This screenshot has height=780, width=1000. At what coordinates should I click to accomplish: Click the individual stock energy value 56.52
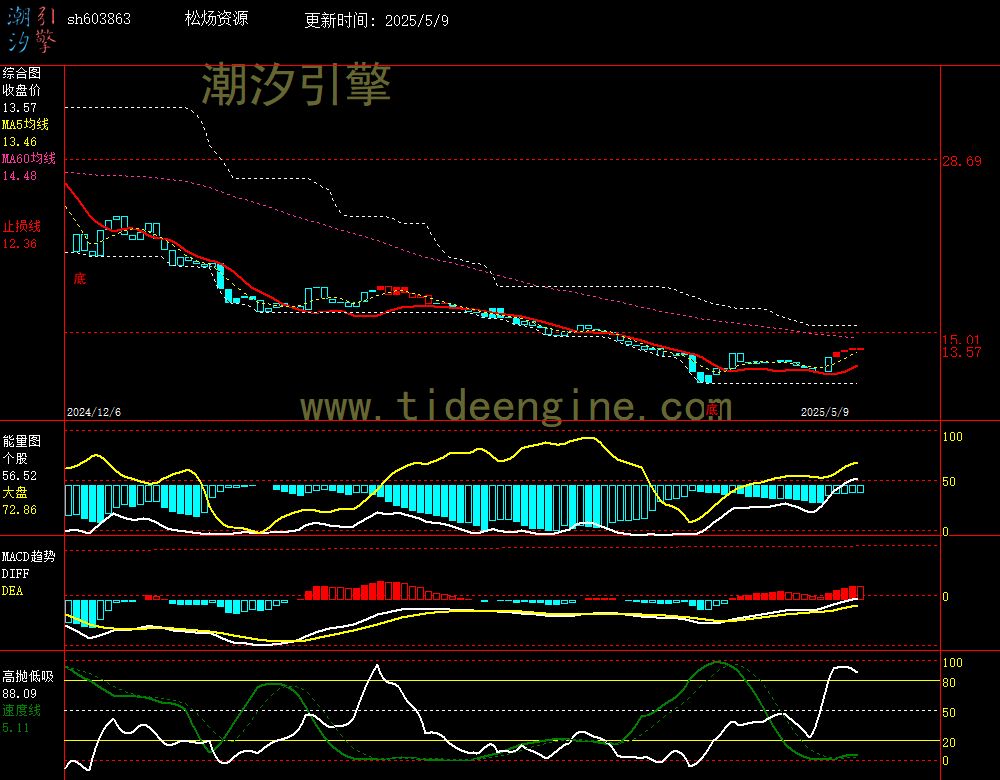point(20,476)
